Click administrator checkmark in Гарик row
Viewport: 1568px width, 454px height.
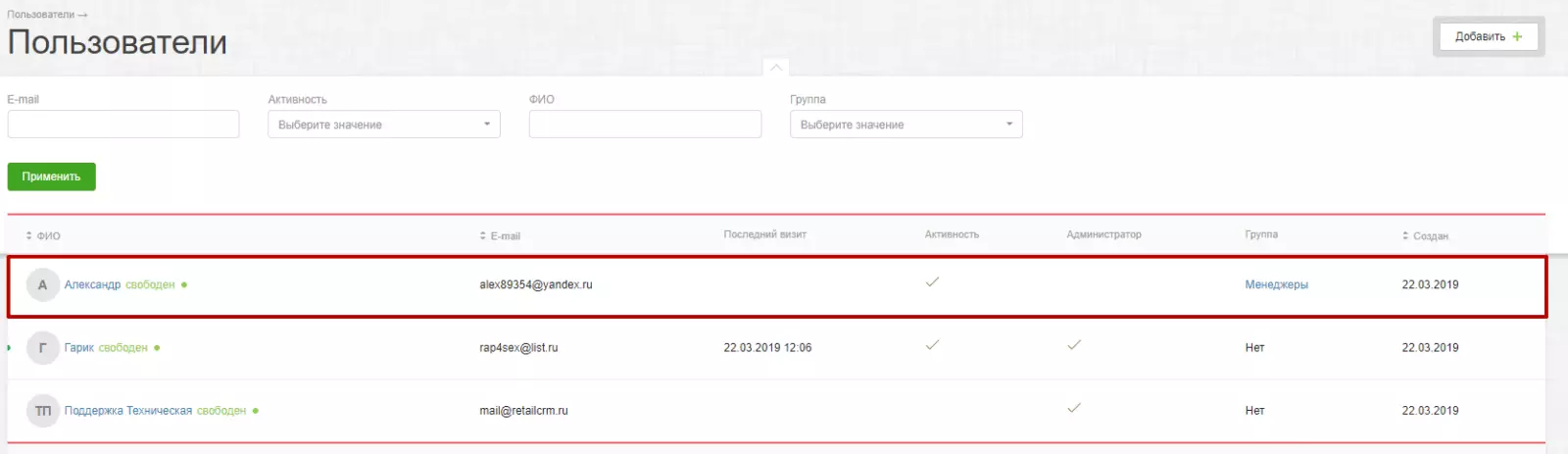pos(1074,344)
